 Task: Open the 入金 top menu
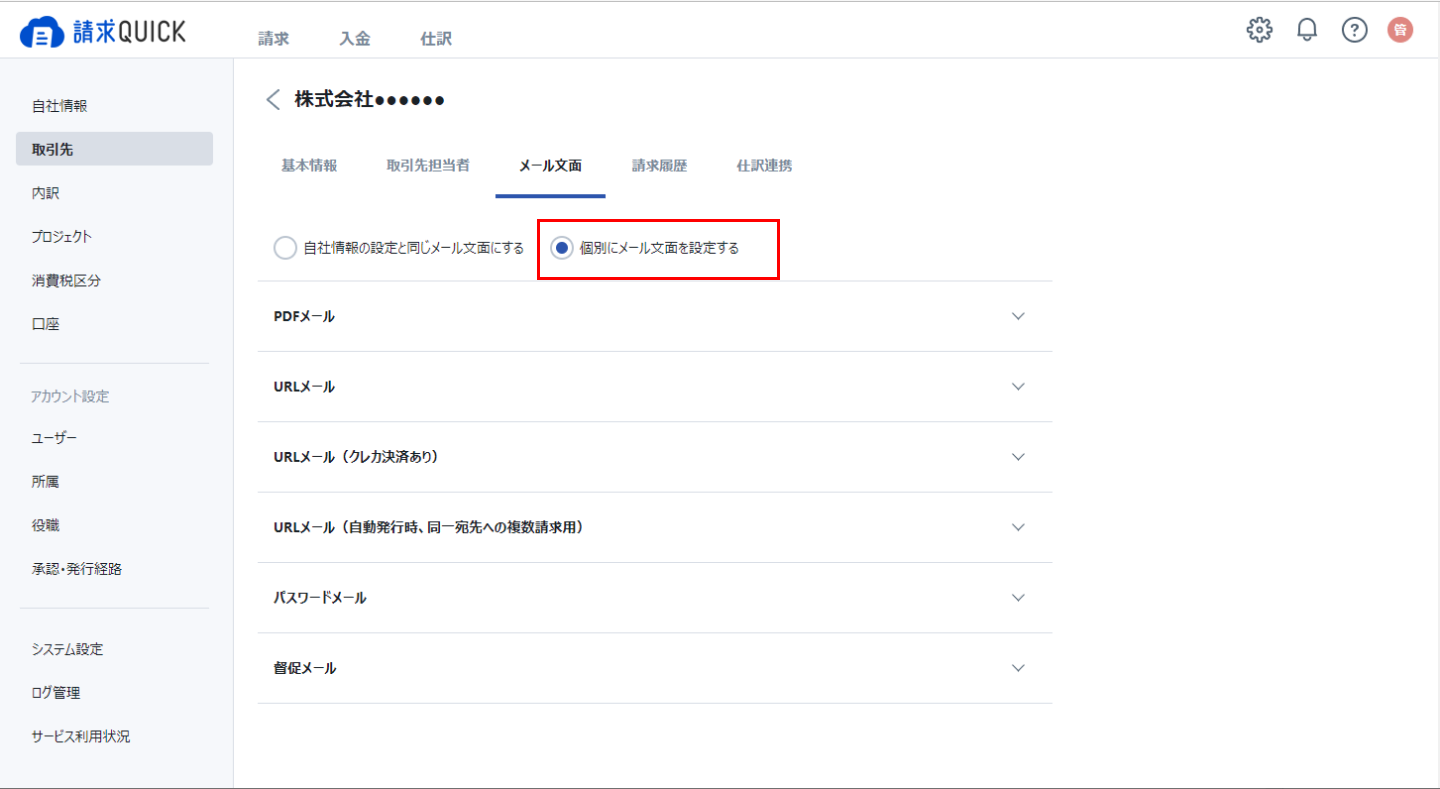[x=354, y=39]
